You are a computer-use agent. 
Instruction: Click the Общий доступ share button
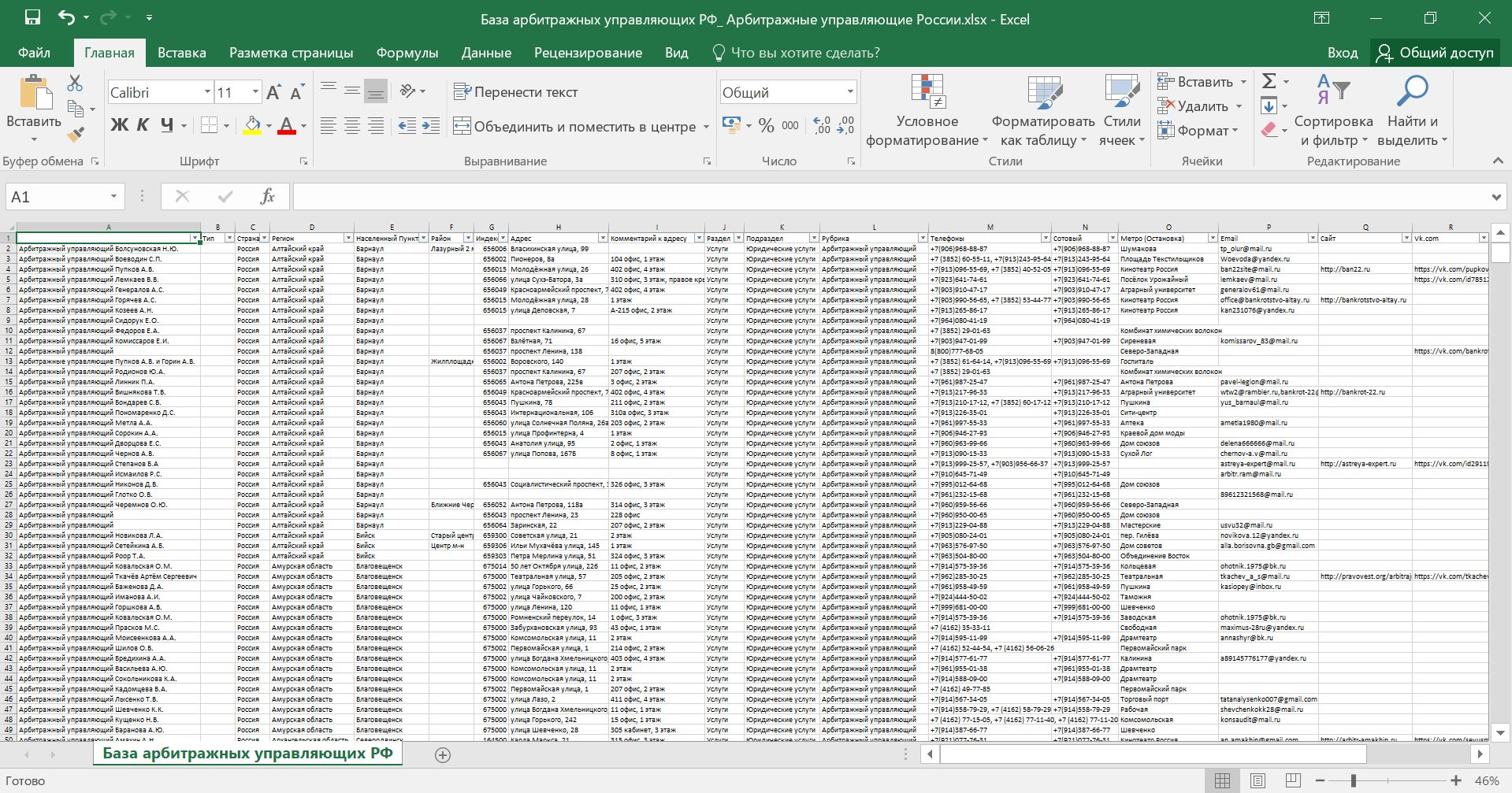(1436, 53)
